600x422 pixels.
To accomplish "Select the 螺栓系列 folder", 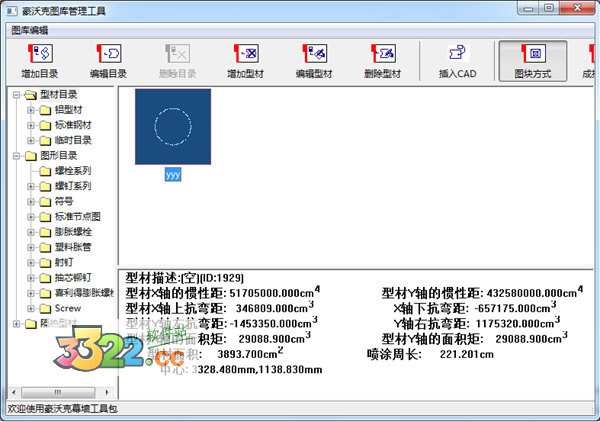I will coord(72,171).
